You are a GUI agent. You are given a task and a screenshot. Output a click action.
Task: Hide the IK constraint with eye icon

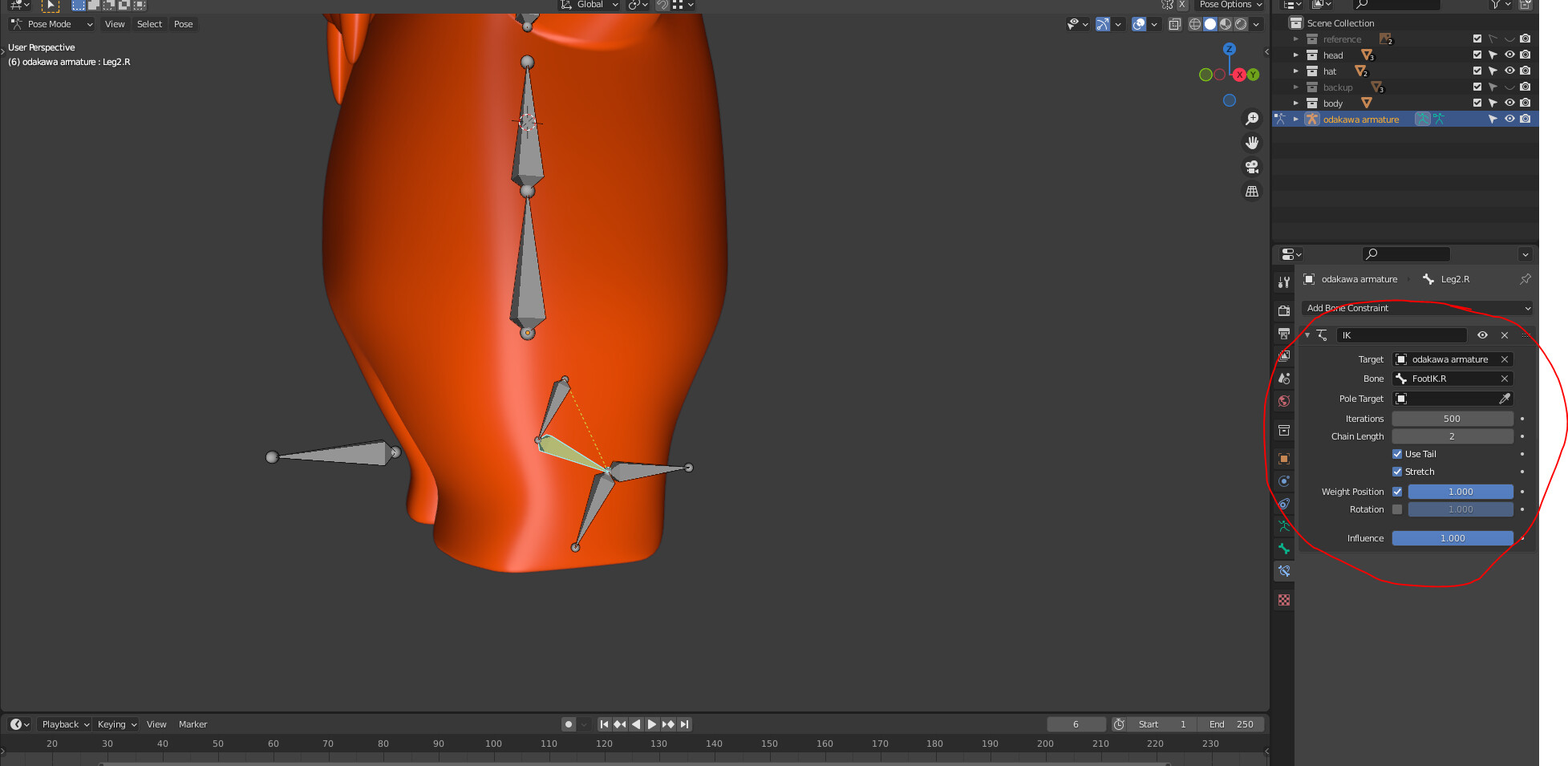pos(1482,335)
